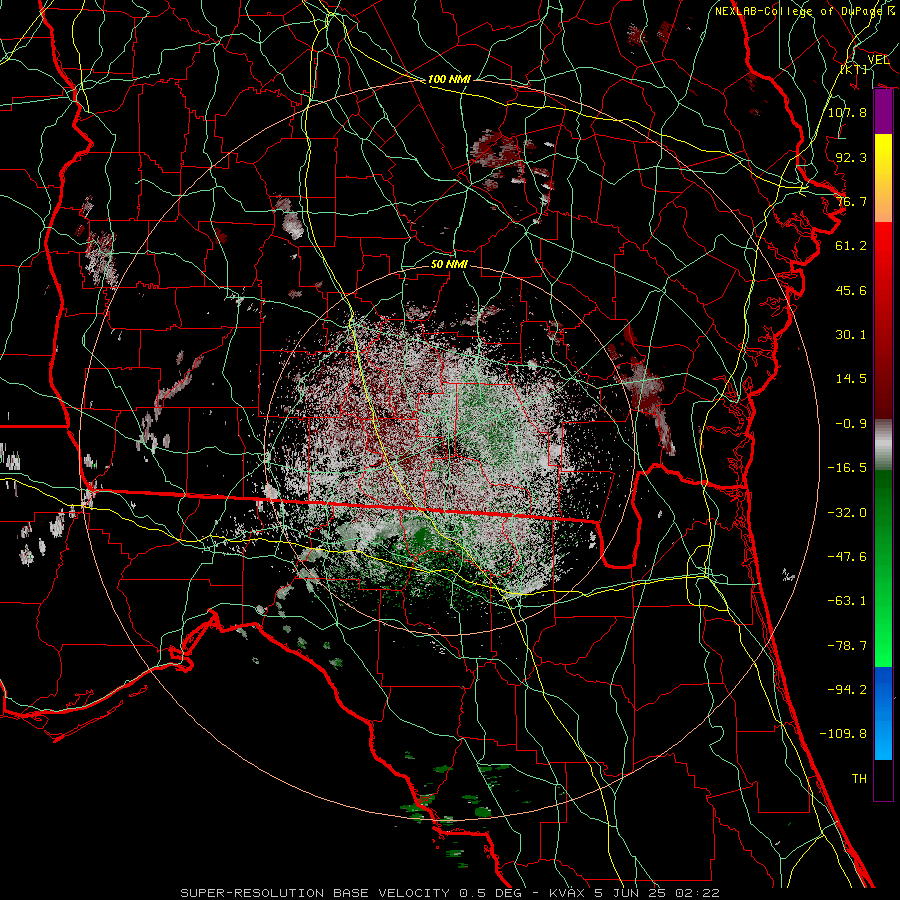The width and height of the screenshot is (900, 900).
Task: Click the blue segment of color bar
Action: coord(883,713)
